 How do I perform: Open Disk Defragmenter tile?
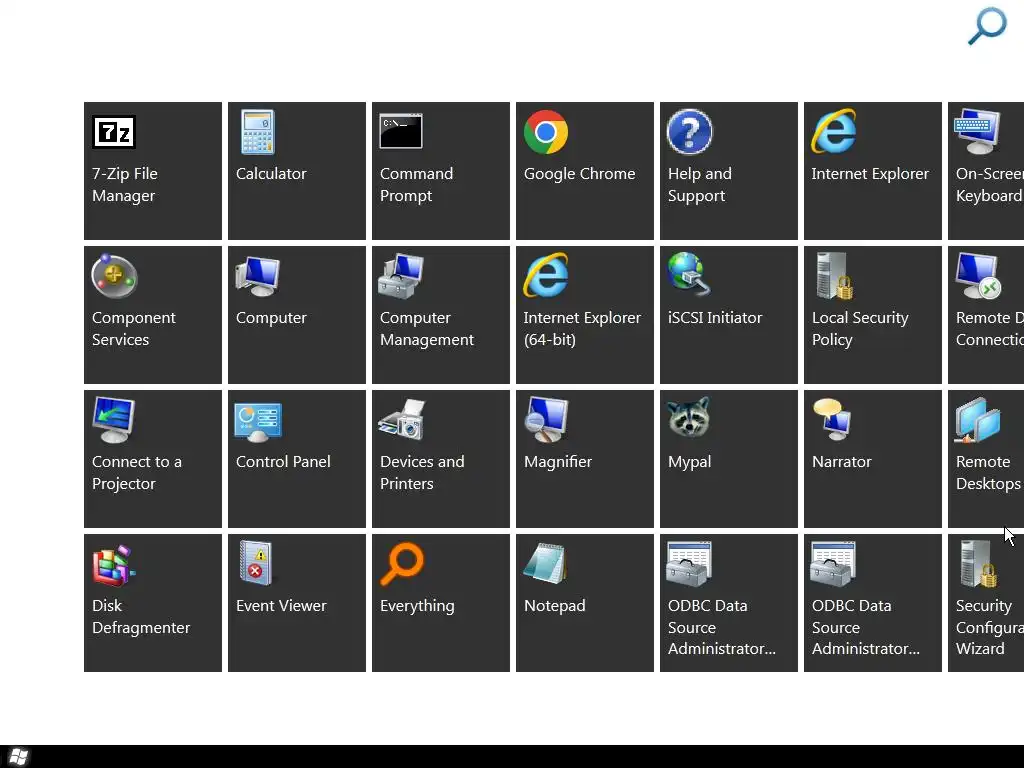pyautogui.click(x=153, y=603)
